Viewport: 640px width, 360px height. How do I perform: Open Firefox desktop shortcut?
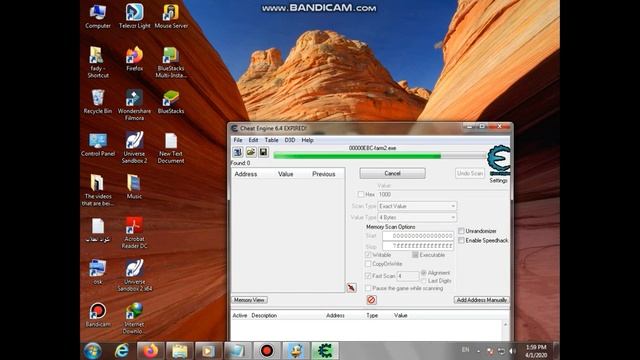[134, 60]
